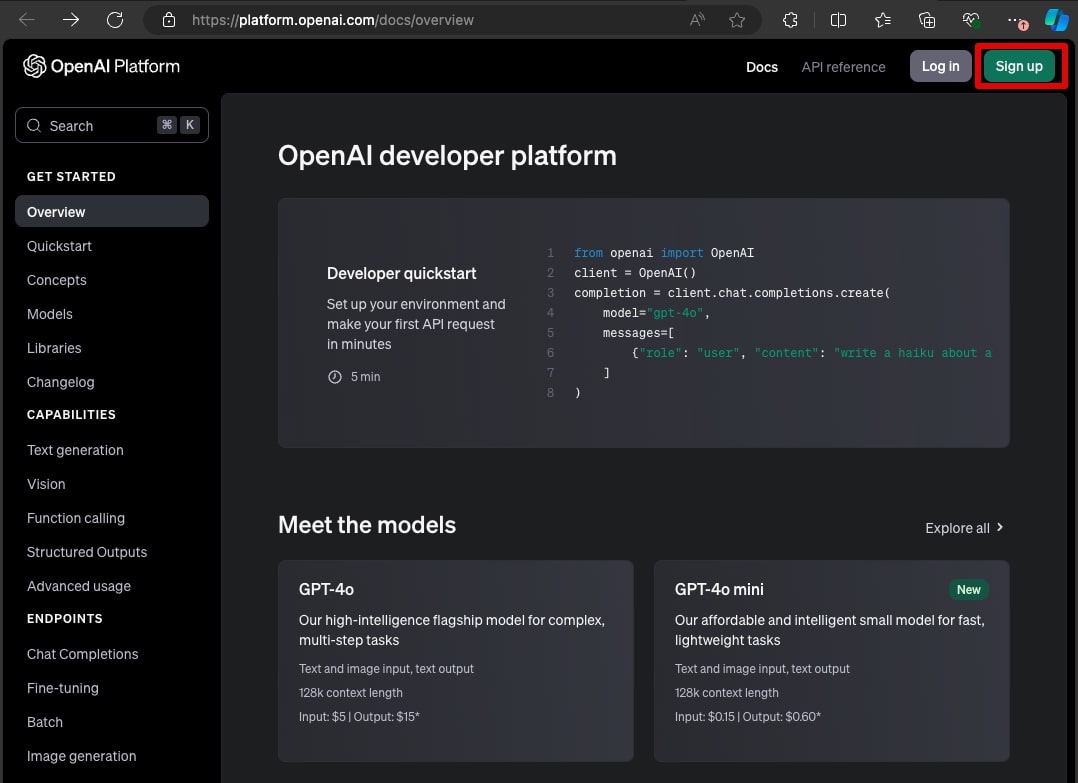Click the green Sign up button
Screen dimensions: 1078x783
[1019, 66]
